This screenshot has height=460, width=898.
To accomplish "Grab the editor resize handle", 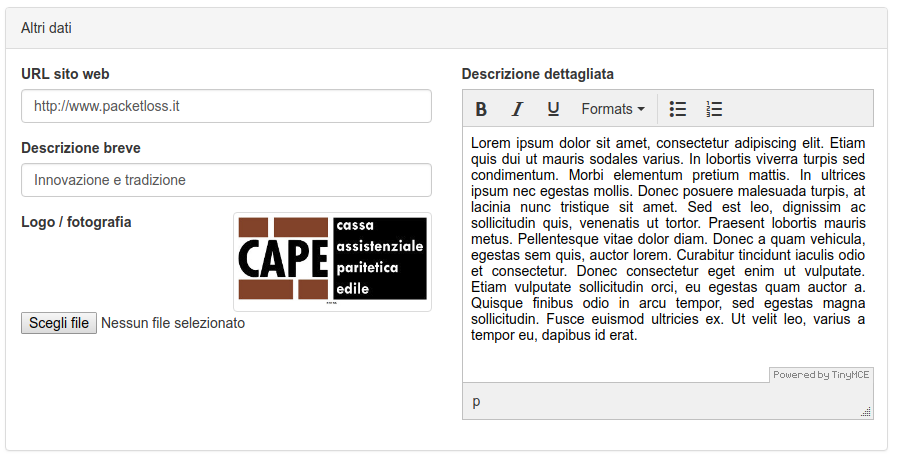I will click(867, 411).
